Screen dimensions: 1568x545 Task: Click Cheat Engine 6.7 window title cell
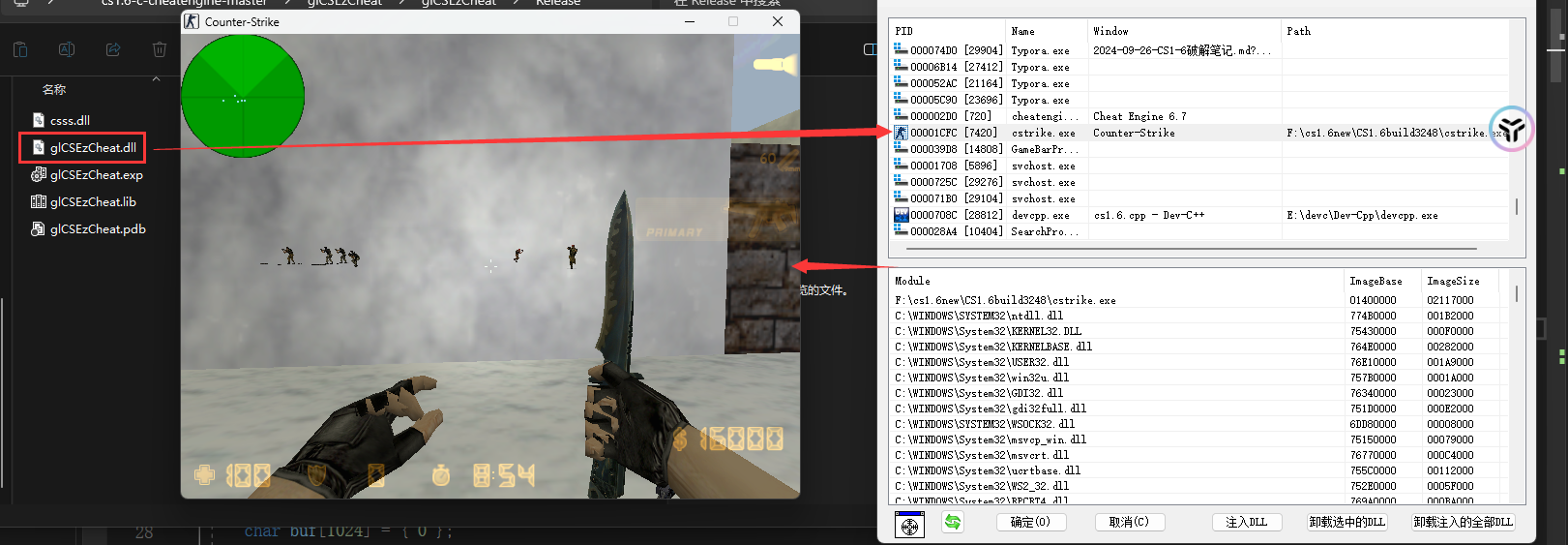(x=1139, y=116)
